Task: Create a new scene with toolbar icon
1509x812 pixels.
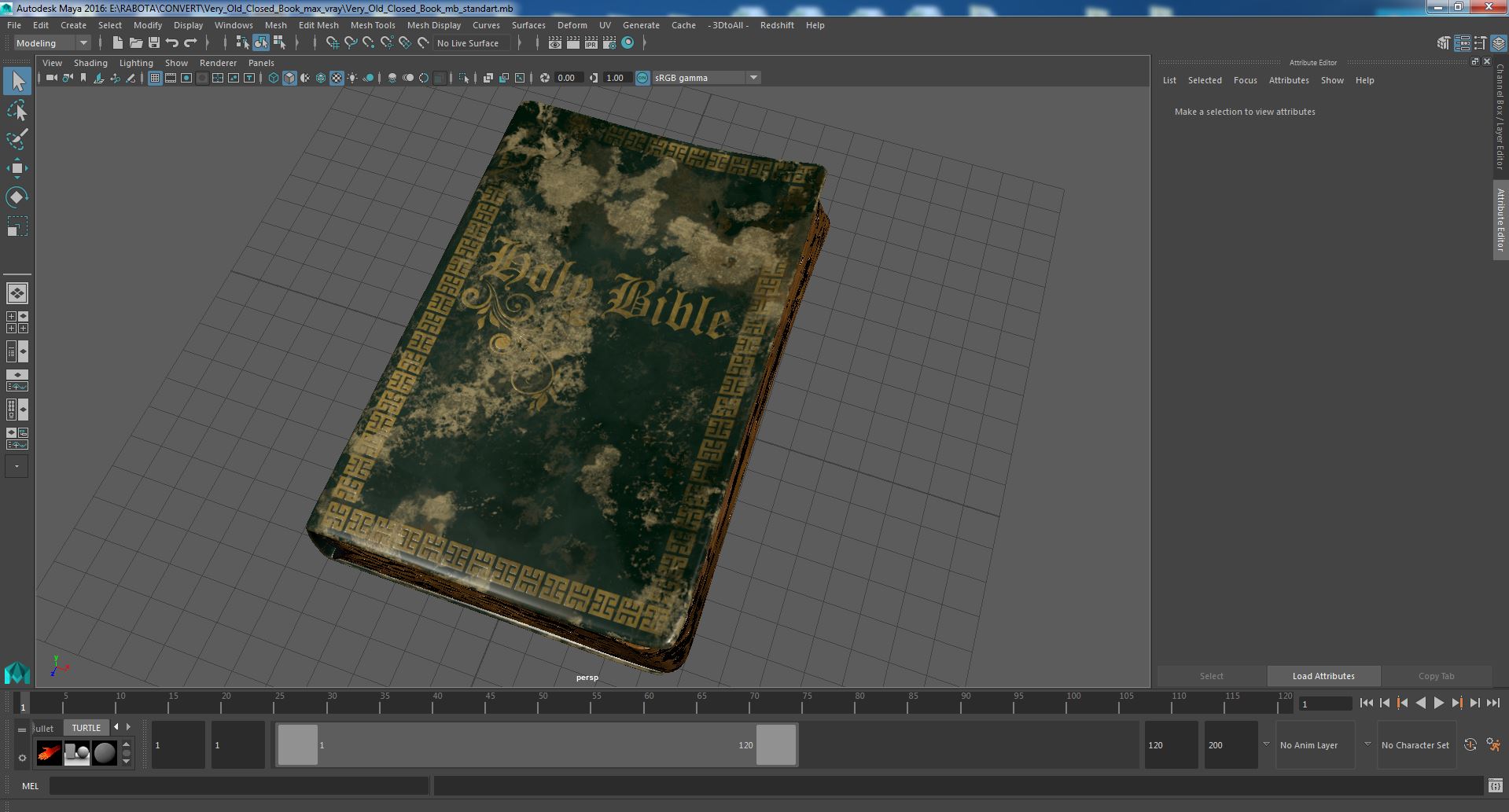Action: click(x=117, y=43)
